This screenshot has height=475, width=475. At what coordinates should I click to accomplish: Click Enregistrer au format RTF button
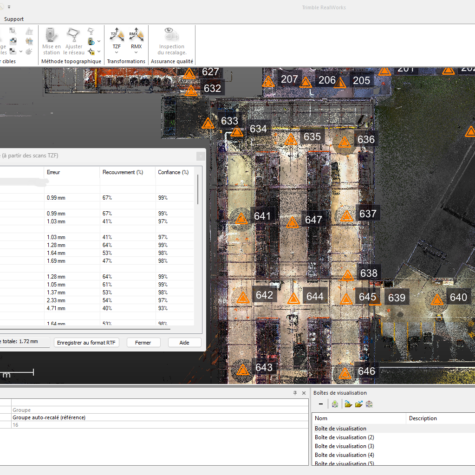click(86, 343)
